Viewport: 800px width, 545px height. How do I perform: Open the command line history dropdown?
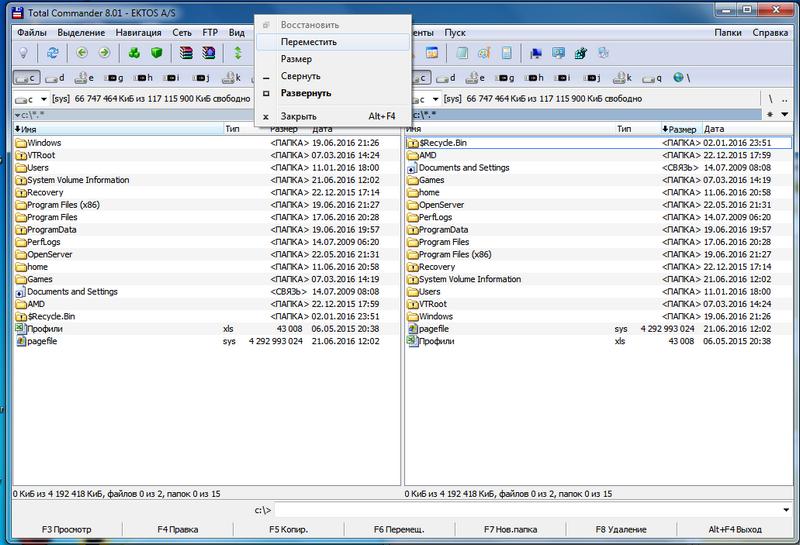coord(786,509)
